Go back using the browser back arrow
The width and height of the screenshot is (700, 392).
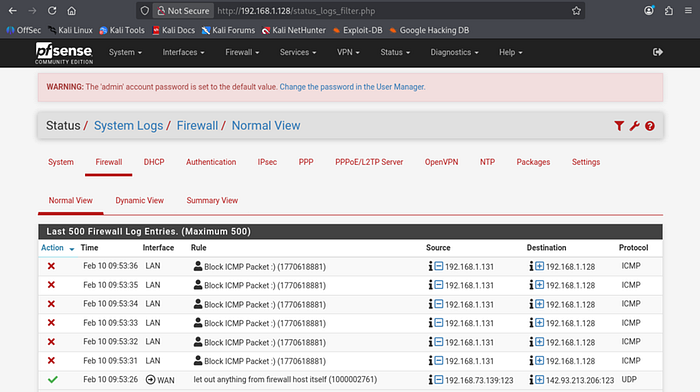[12, 11]
